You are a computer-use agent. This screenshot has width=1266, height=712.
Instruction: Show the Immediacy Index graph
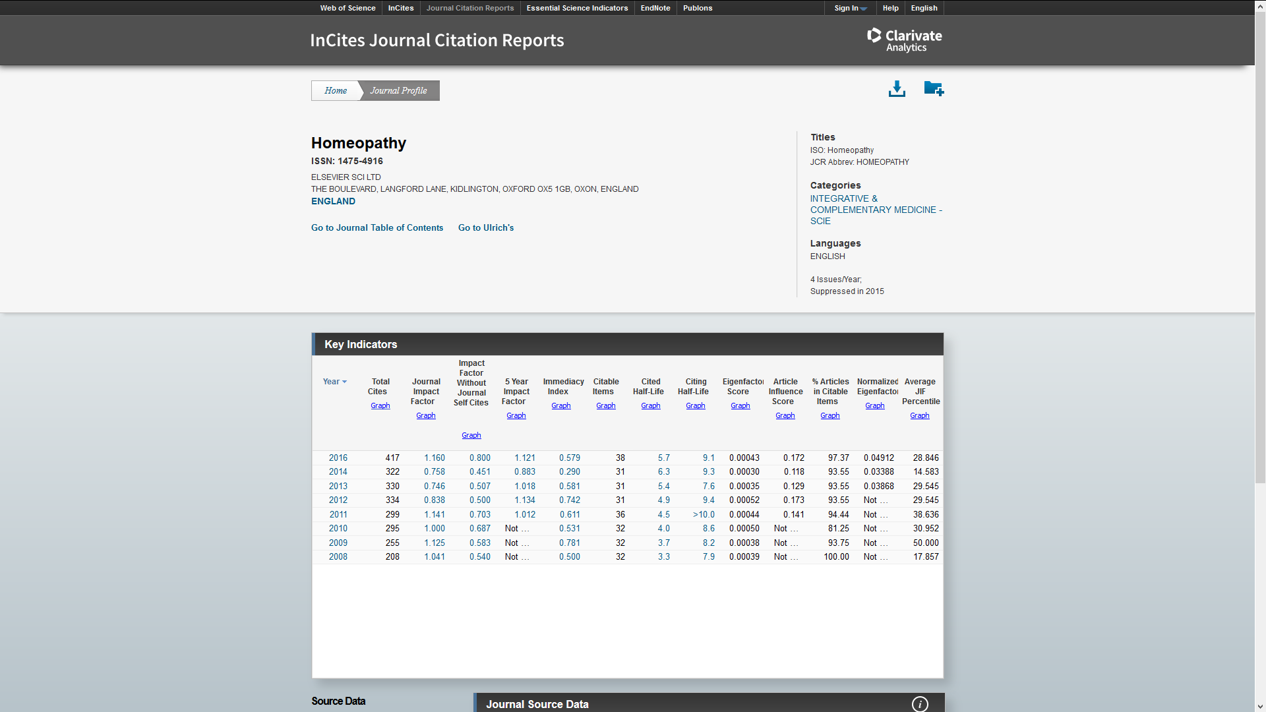tap(561, 406)
